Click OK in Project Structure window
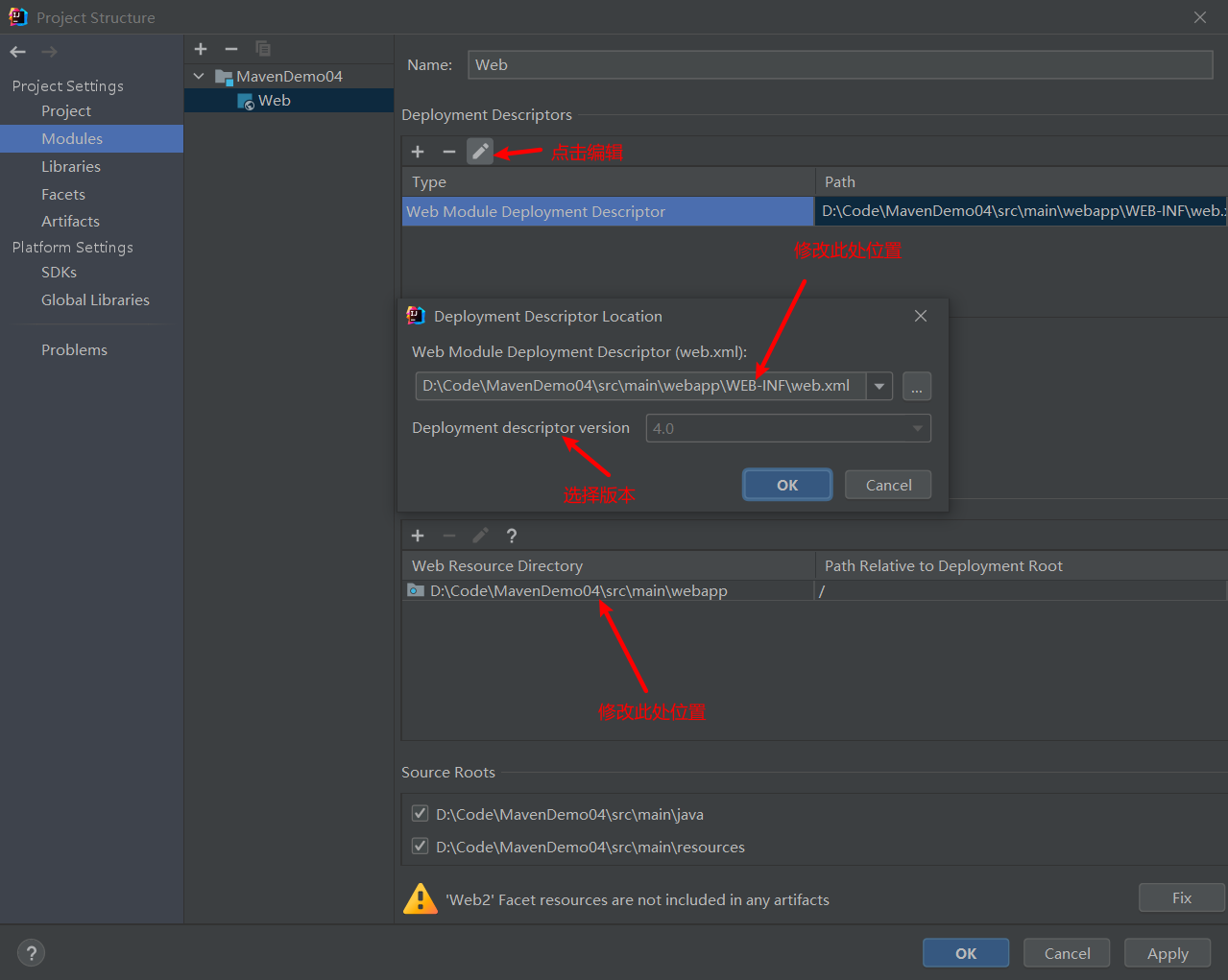 tap(966, 953)
